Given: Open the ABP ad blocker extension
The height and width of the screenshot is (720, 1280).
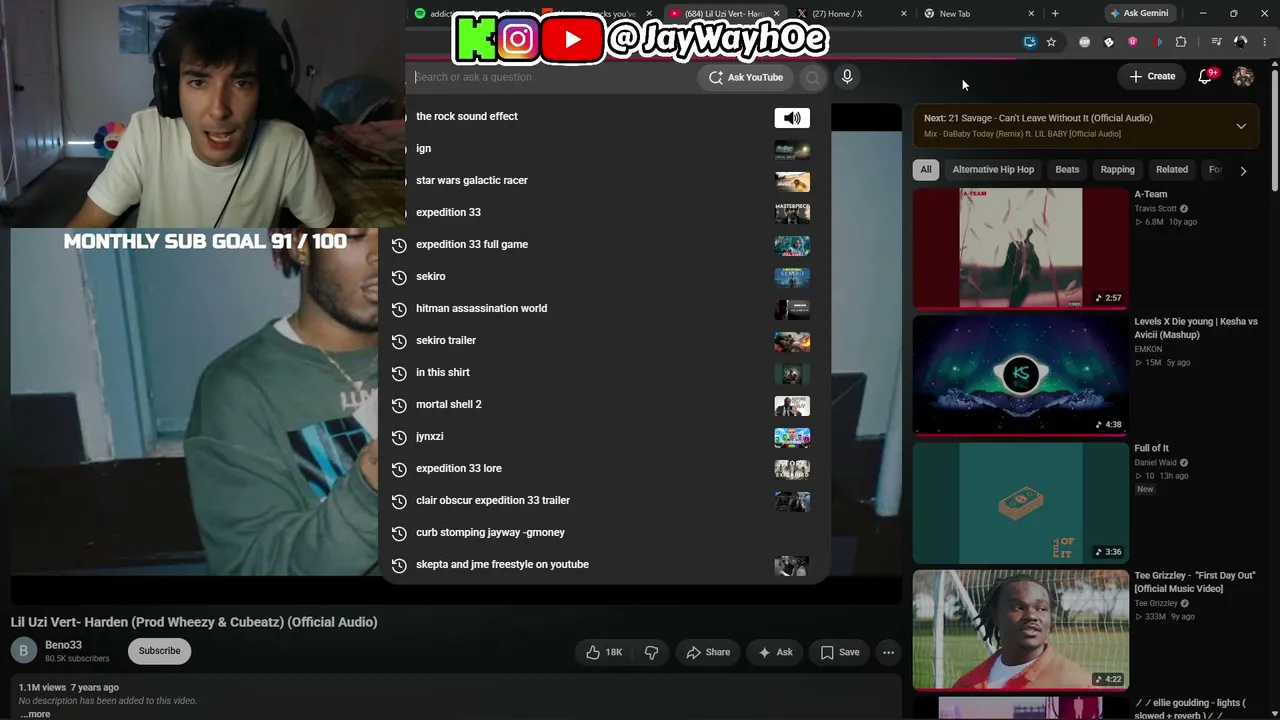Looking at the screenshot, I should coord(1085,42).
